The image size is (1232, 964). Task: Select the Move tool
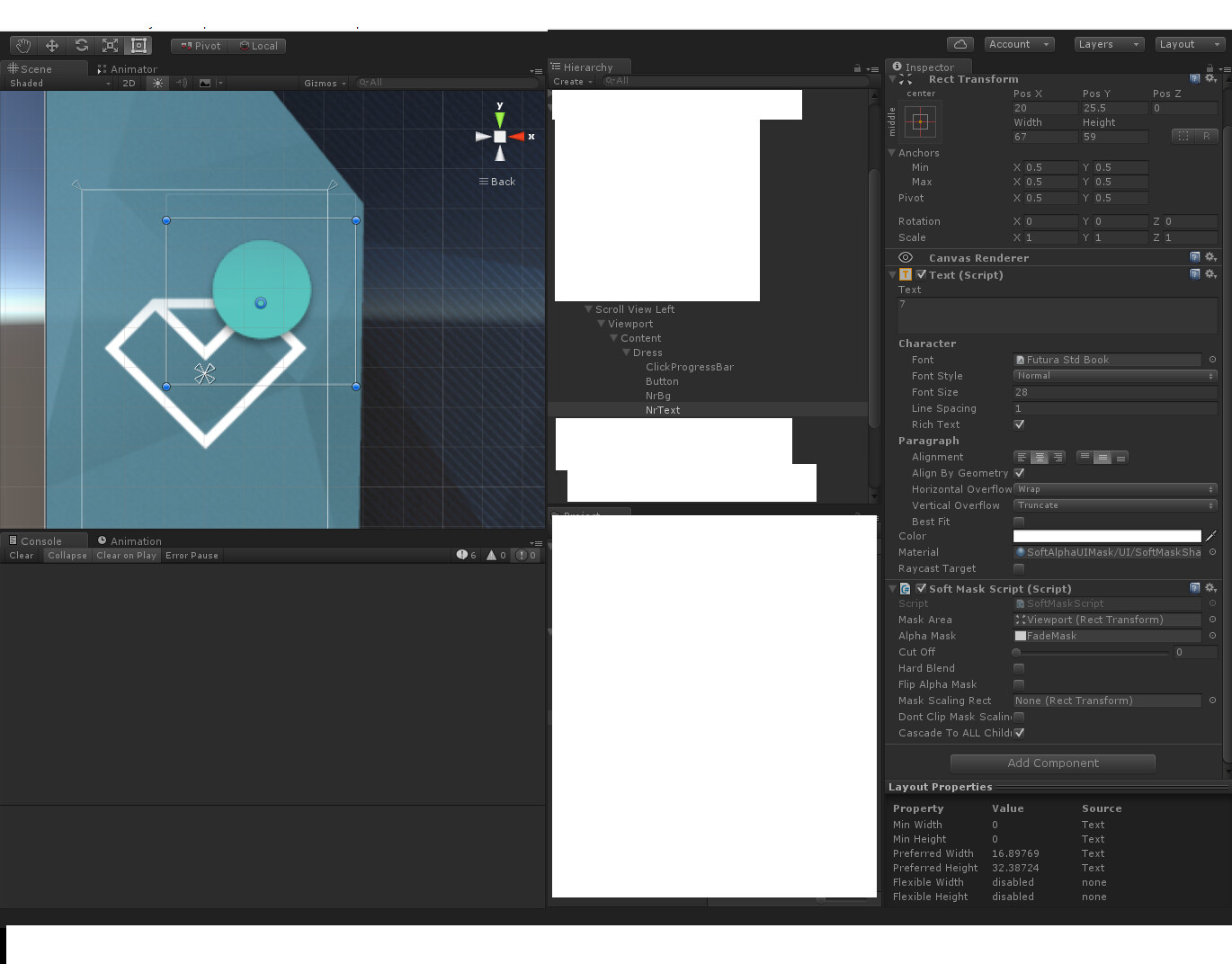51,45
